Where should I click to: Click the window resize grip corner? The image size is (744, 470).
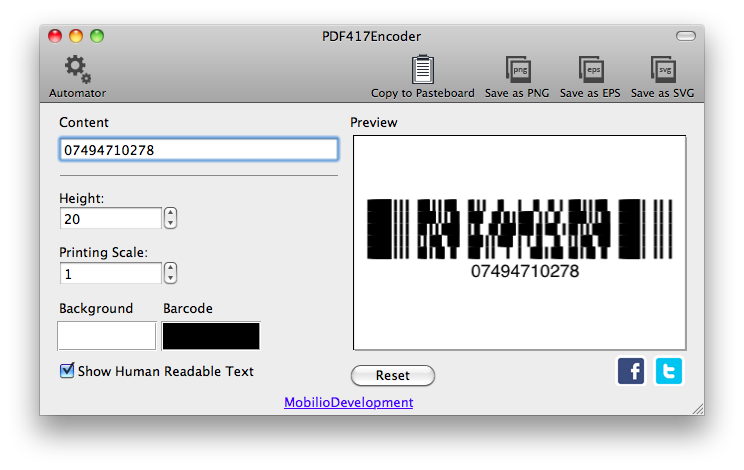(698, 409)
